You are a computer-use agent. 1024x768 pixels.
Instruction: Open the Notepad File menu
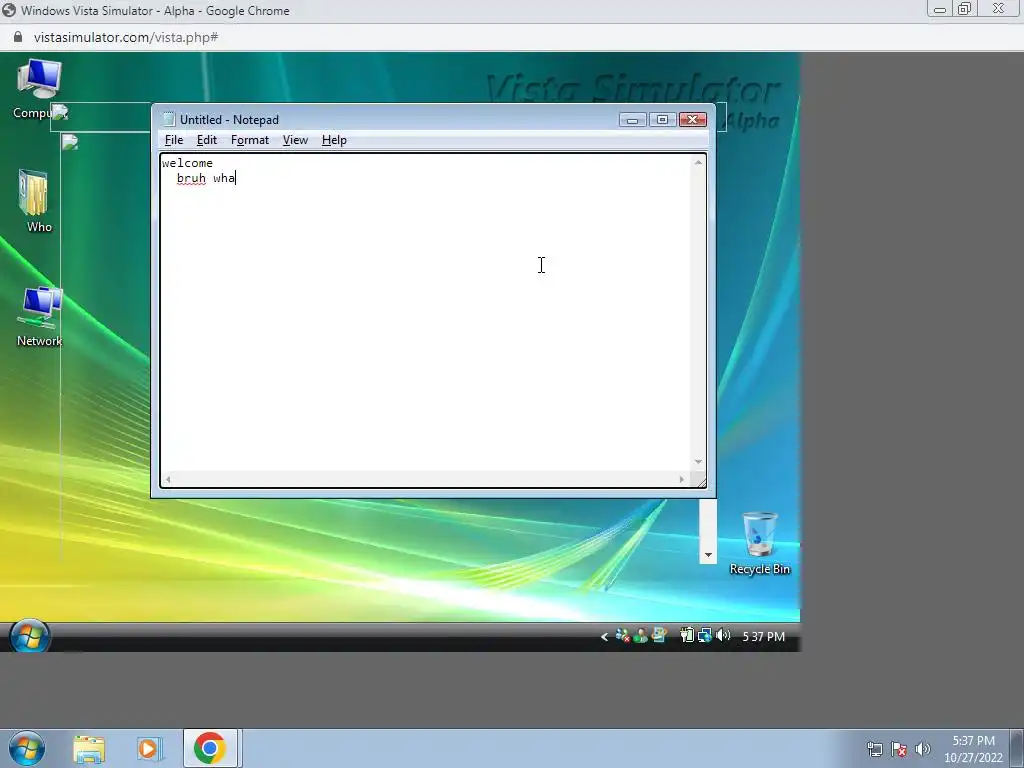pos(174,140)
